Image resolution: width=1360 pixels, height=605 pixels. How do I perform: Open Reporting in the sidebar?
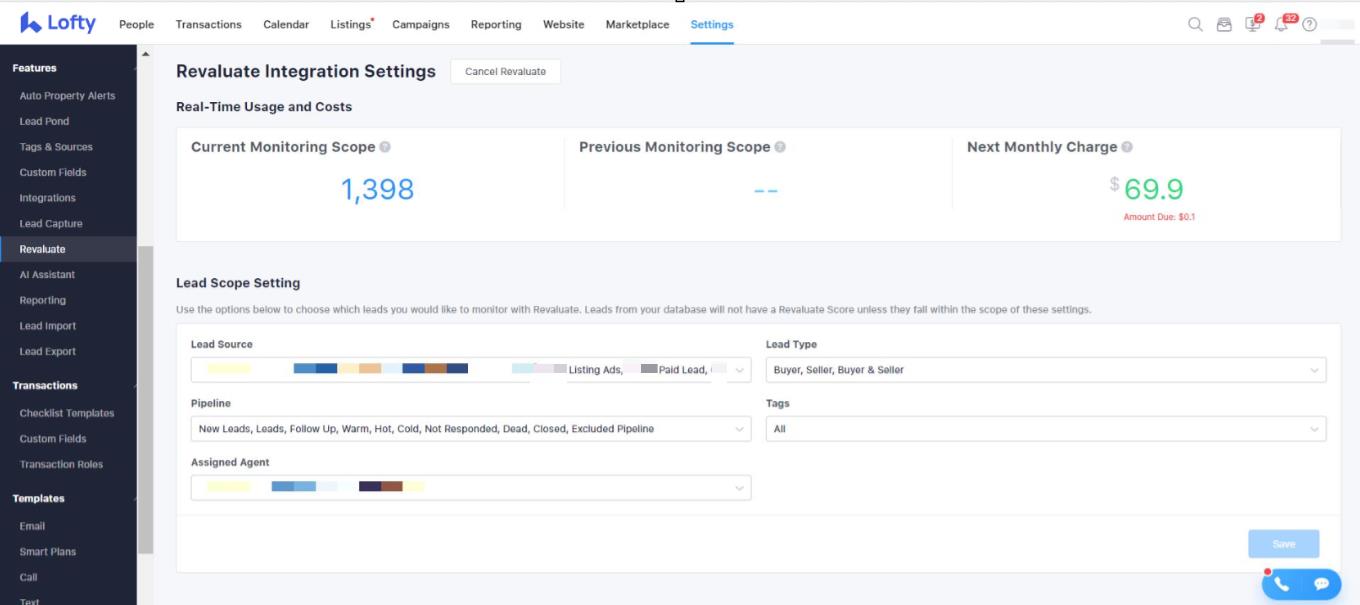click(x=43, y=301)
